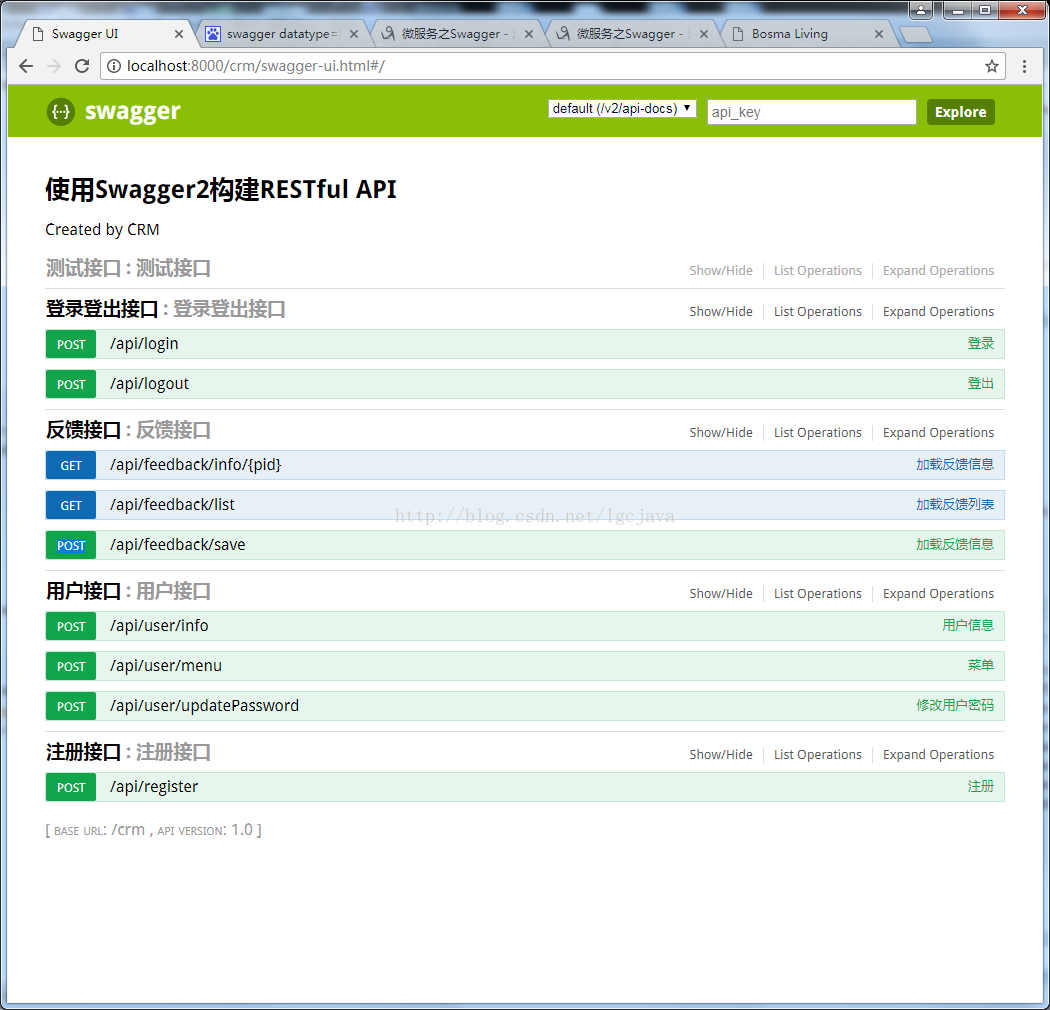Viewport: 1050px width, 1010px height.
Task: Click POST badge of /api/register
Action: [71, 787]
